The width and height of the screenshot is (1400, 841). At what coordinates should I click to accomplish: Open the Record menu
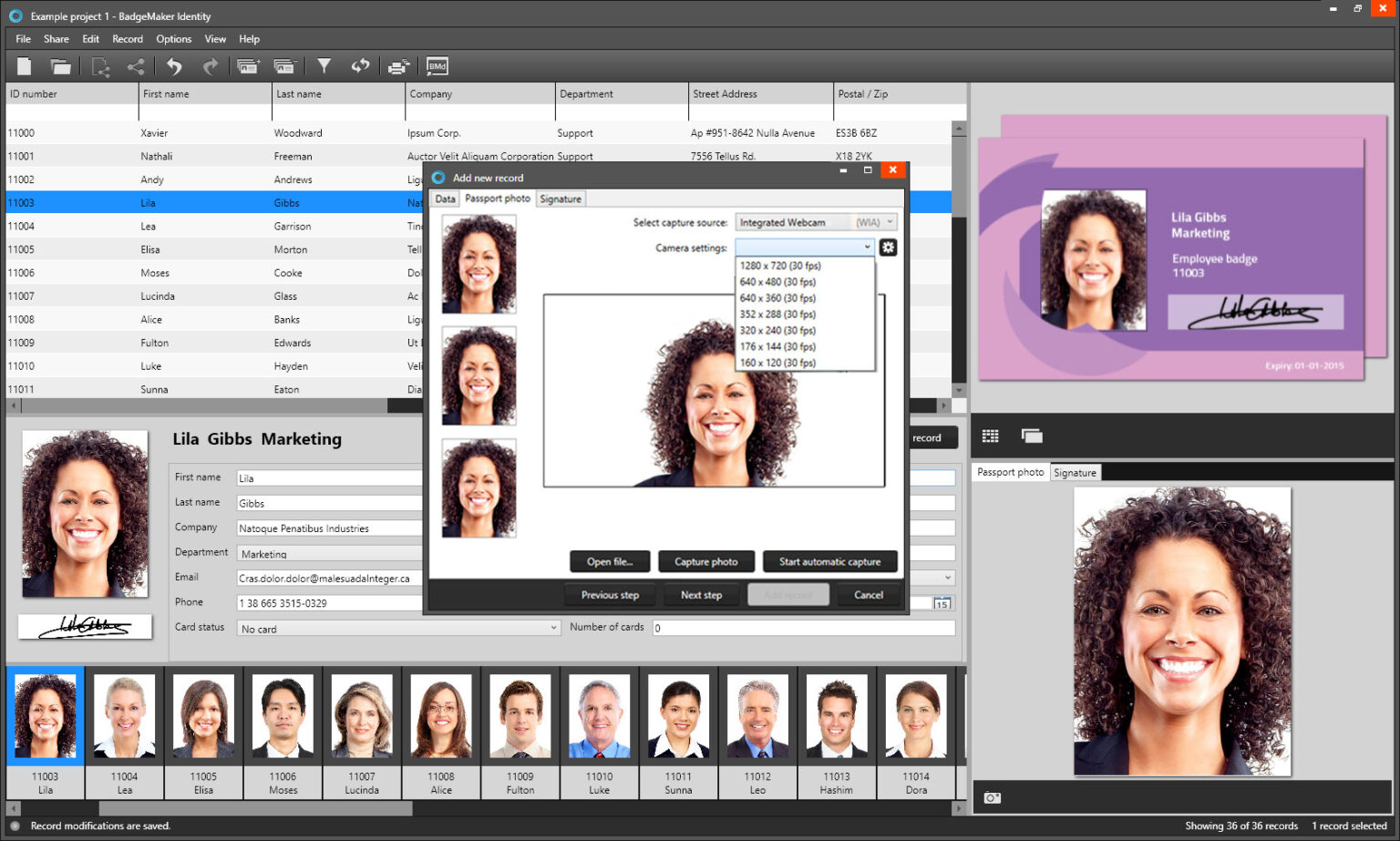pyautogui.click(x=127, y=39)
